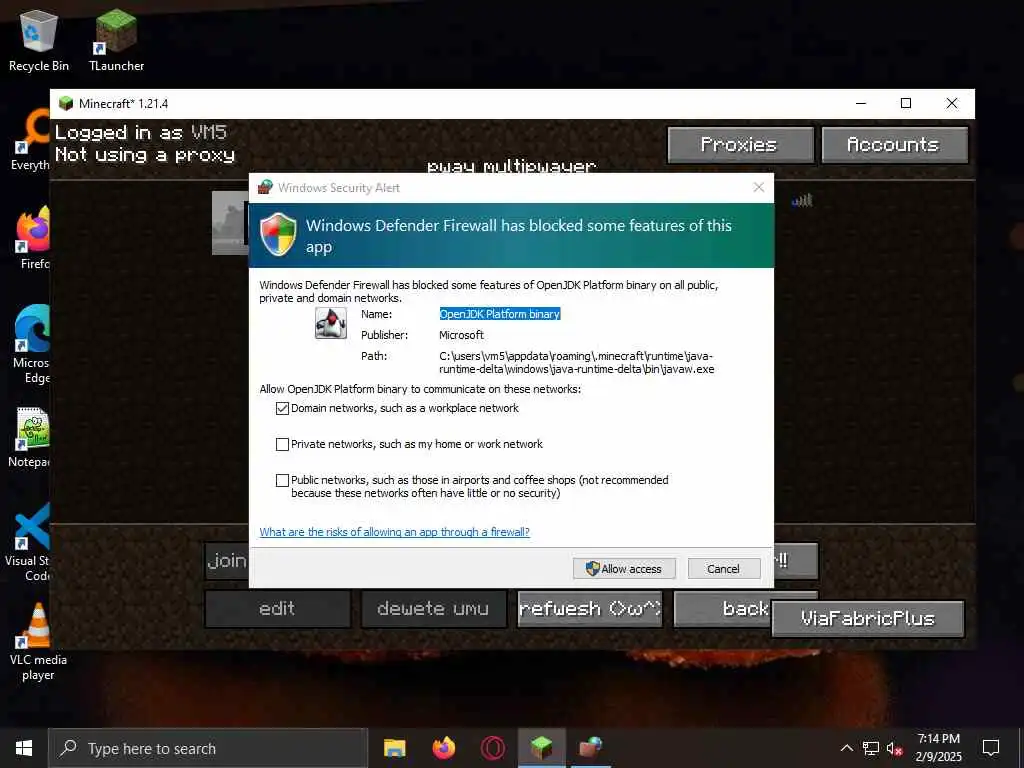Open network status tray icon
This screenshot has height=768, width=1024.
click(x=871, y=748)
